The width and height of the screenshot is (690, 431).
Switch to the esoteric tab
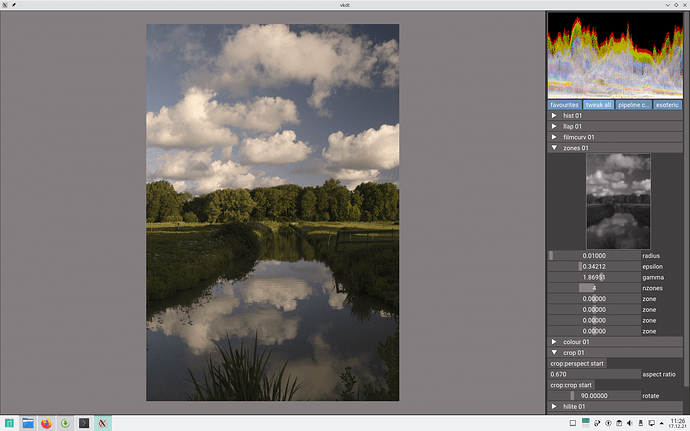(x=668, y=104)
